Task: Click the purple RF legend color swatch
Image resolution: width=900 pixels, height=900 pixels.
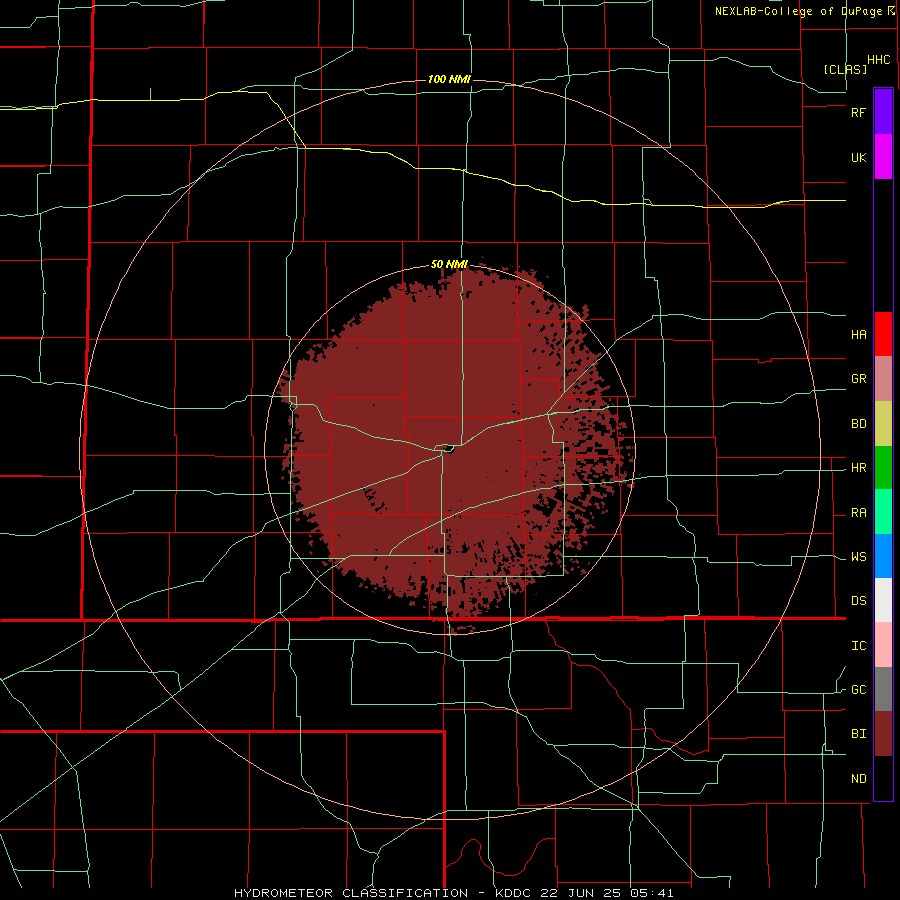Action: (x=883, y=112)
